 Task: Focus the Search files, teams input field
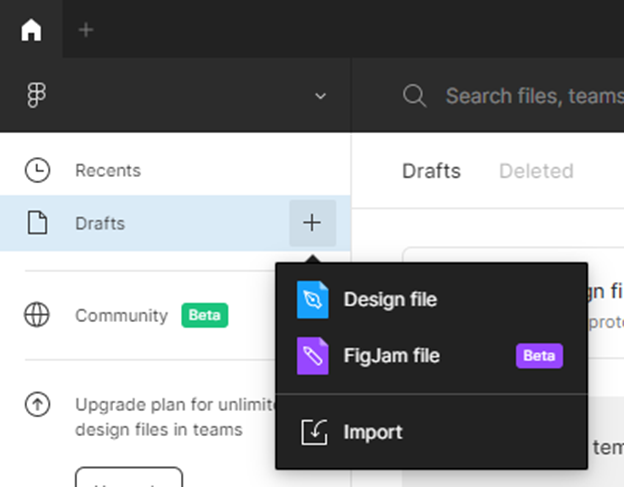click(x=533, y=96)
